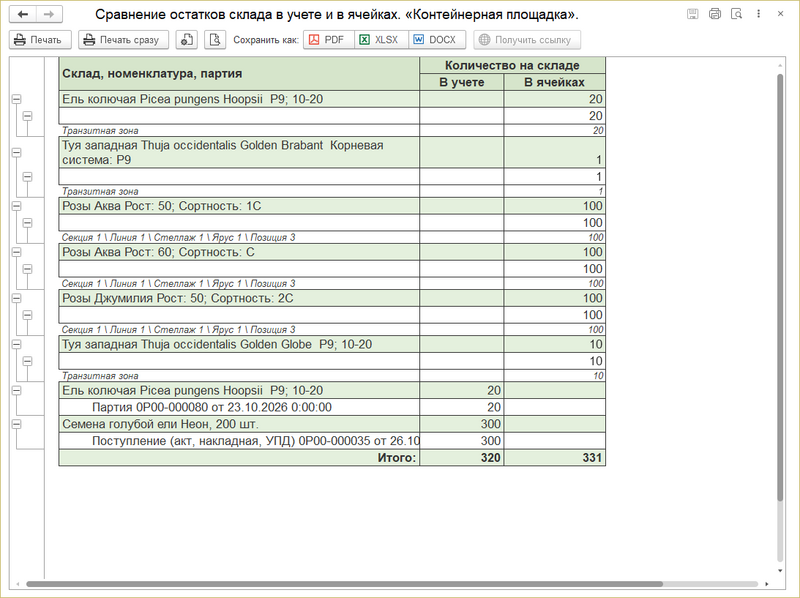The height and width of the screenshot is (598, 800).
Task: Collapse nested level under Туя Golden Globe
Action: [x=28, y=361]
